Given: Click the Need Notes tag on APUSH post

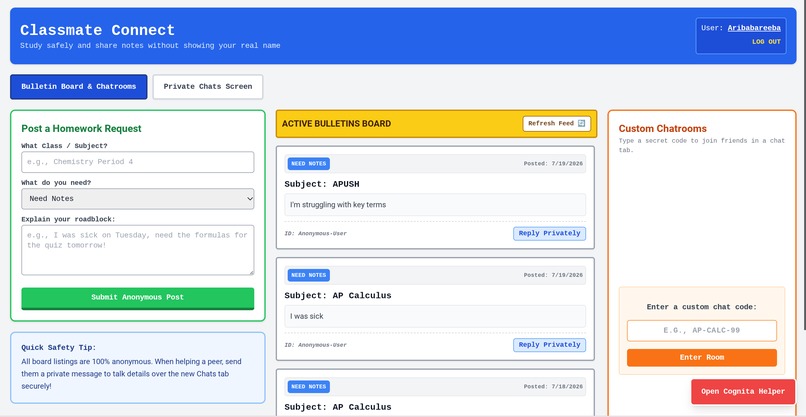Looking at the screenshot, I should tap(308, 164).
